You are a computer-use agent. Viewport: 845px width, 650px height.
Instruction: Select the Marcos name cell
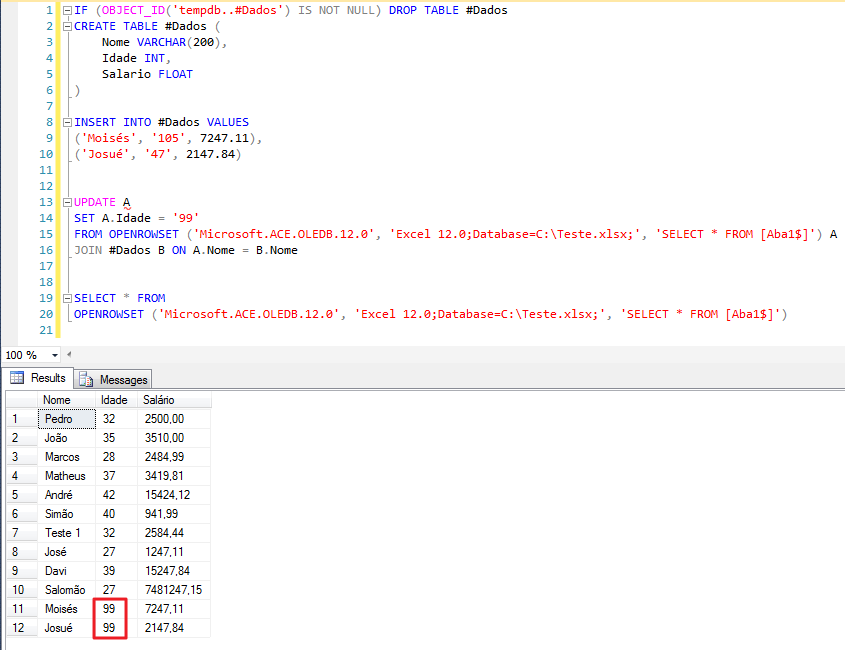[x=66, y=457]
